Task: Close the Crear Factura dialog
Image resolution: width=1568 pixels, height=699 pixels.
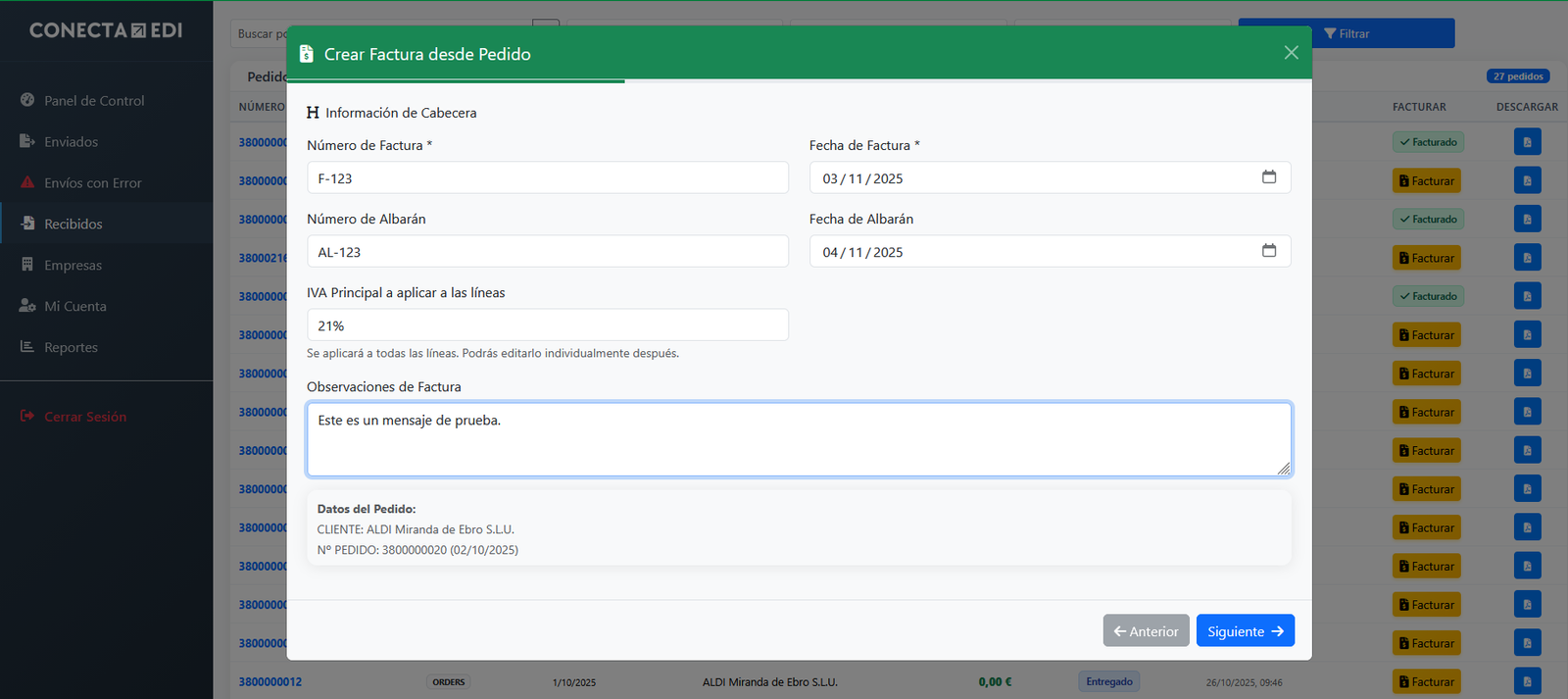Action: [x=1291, y=53]
